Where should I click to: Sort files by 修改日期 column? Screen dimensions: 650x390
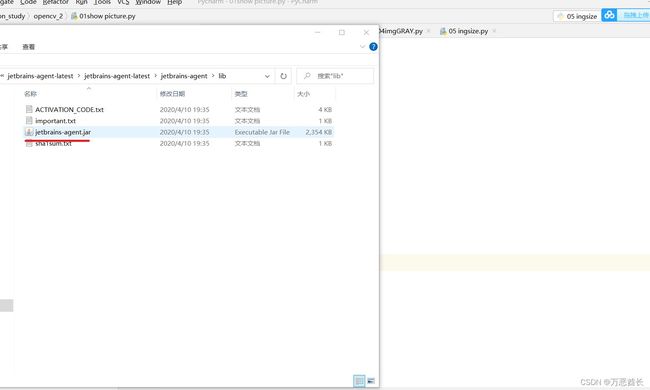[x=172, y=94]
